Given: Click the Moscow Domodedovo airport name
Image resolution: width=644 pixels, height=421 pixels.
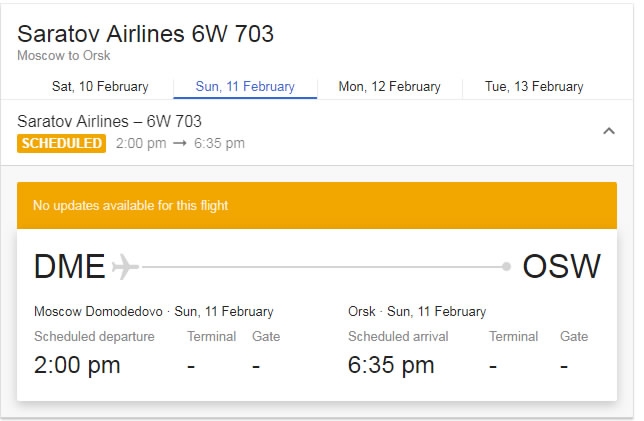Looking at the screenshot, I should pyautogui.click(x=98, y=311).
